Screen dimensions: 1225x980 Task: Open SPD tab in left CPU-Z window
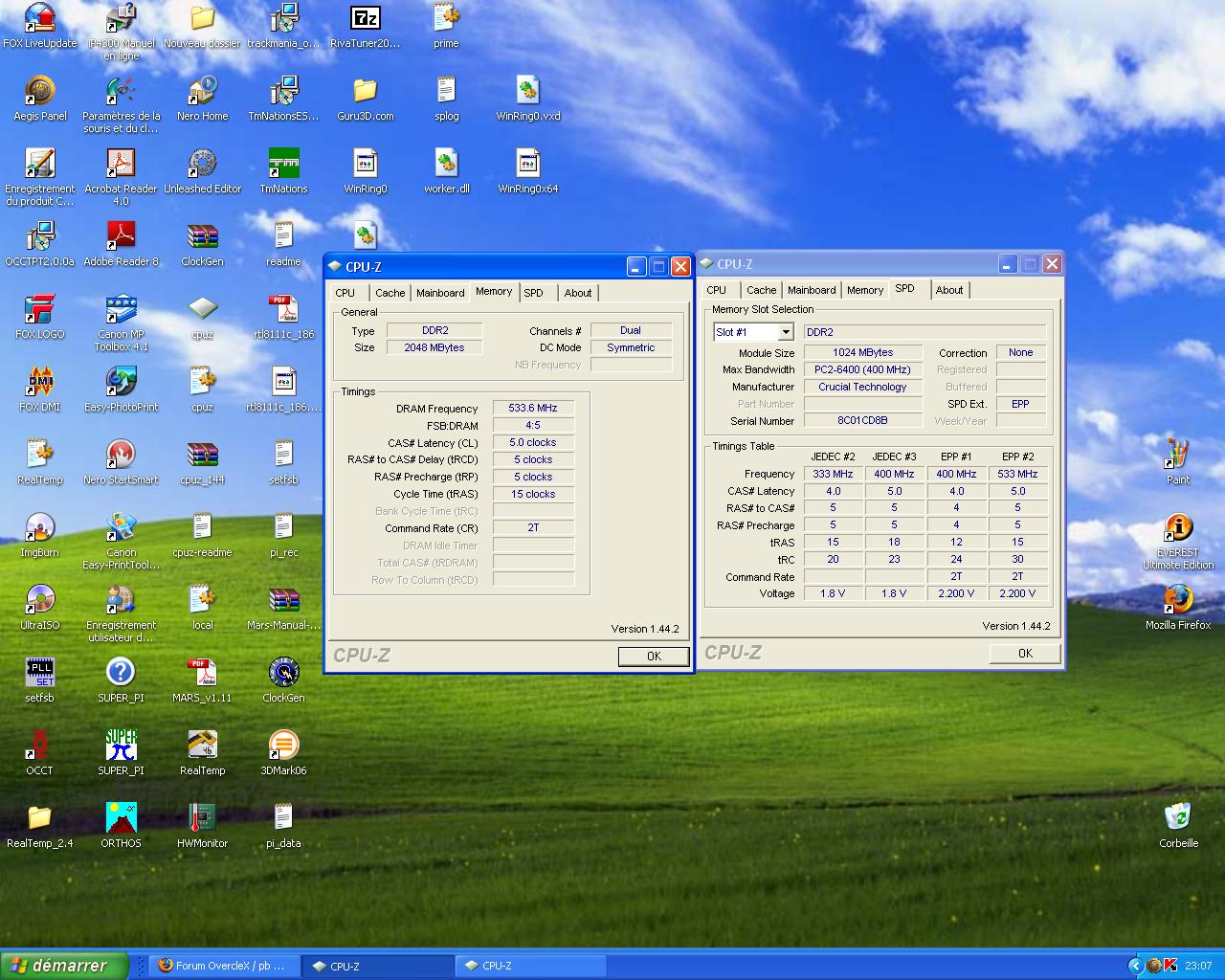(x=534, y=293)
